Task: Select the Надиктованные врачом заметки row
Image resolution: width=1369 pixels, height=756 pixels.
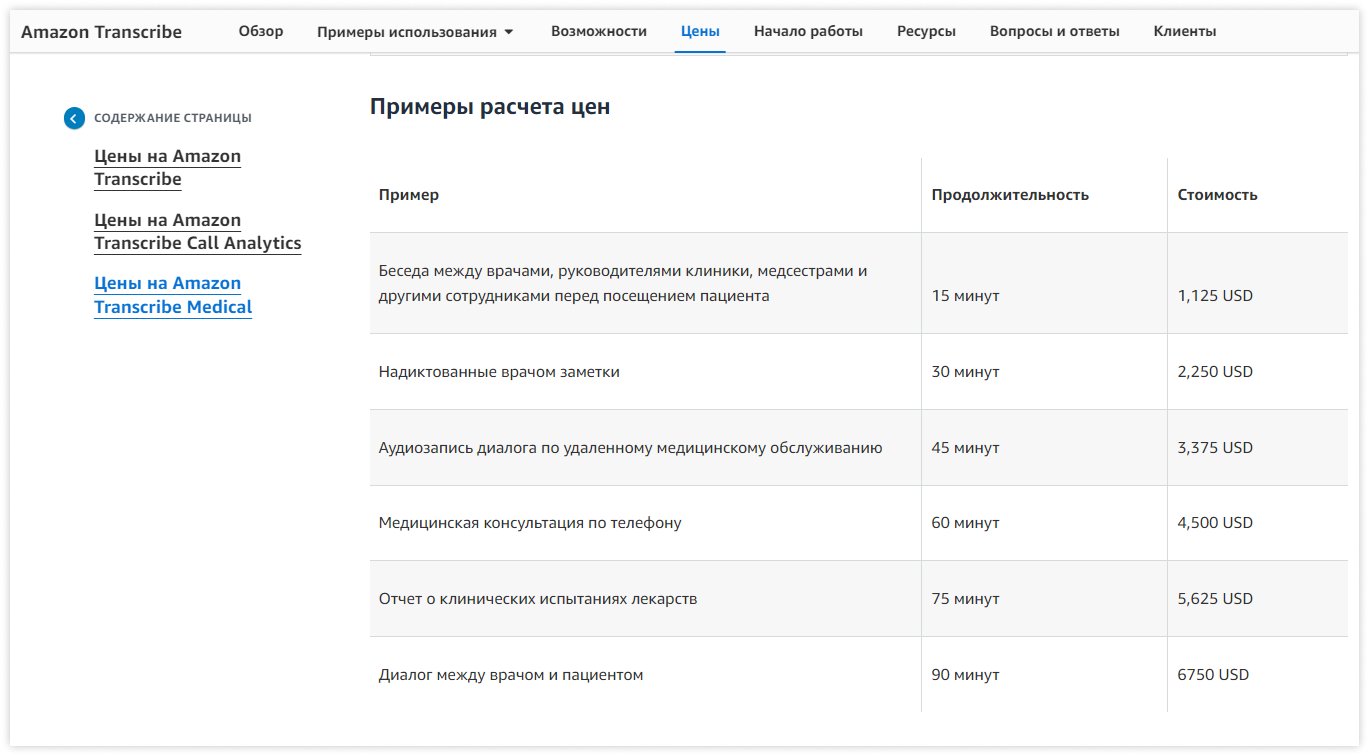Action: pos(499,372)
